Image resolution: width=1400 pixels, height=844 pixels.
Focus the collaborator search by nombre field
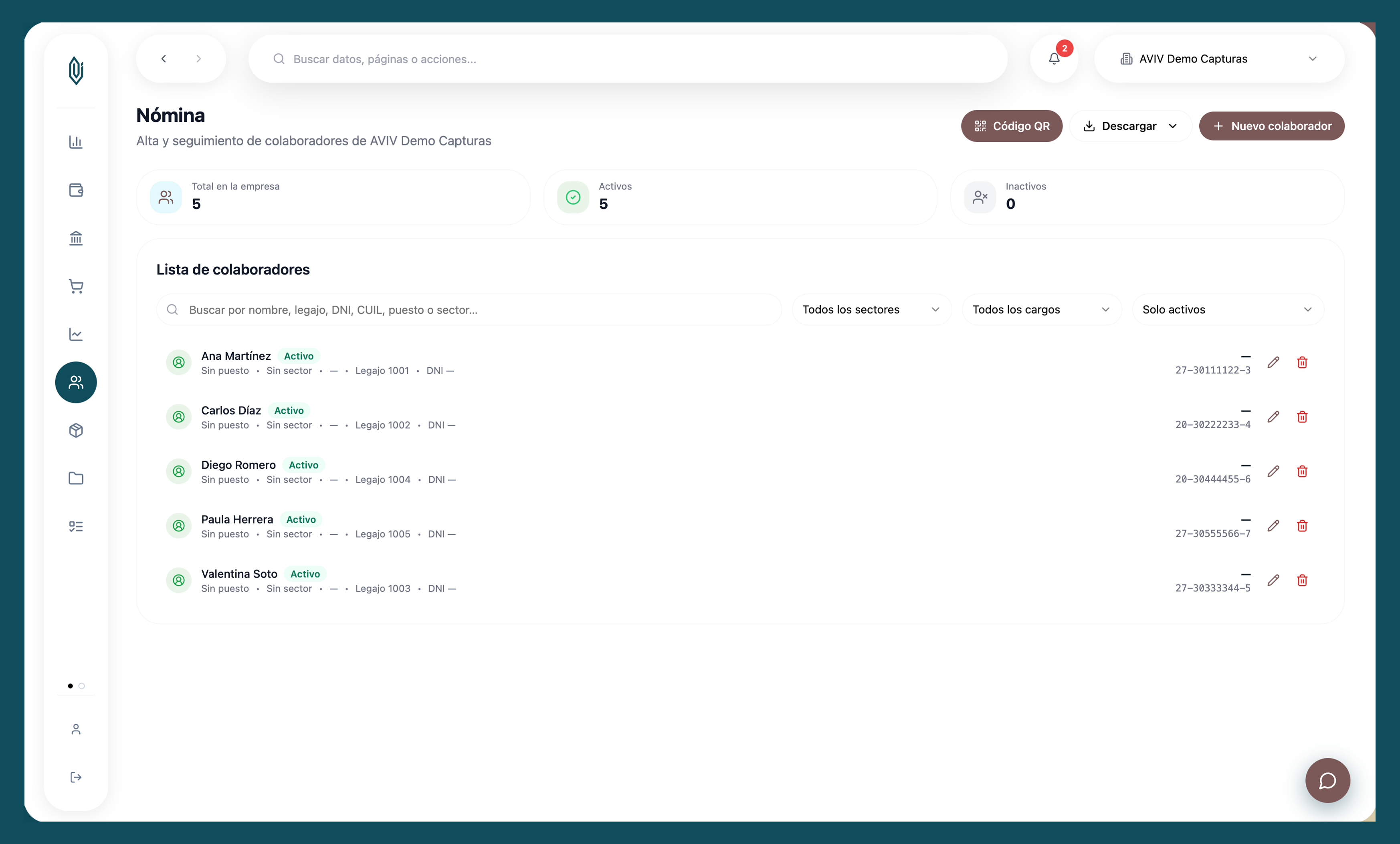[469, 310]
